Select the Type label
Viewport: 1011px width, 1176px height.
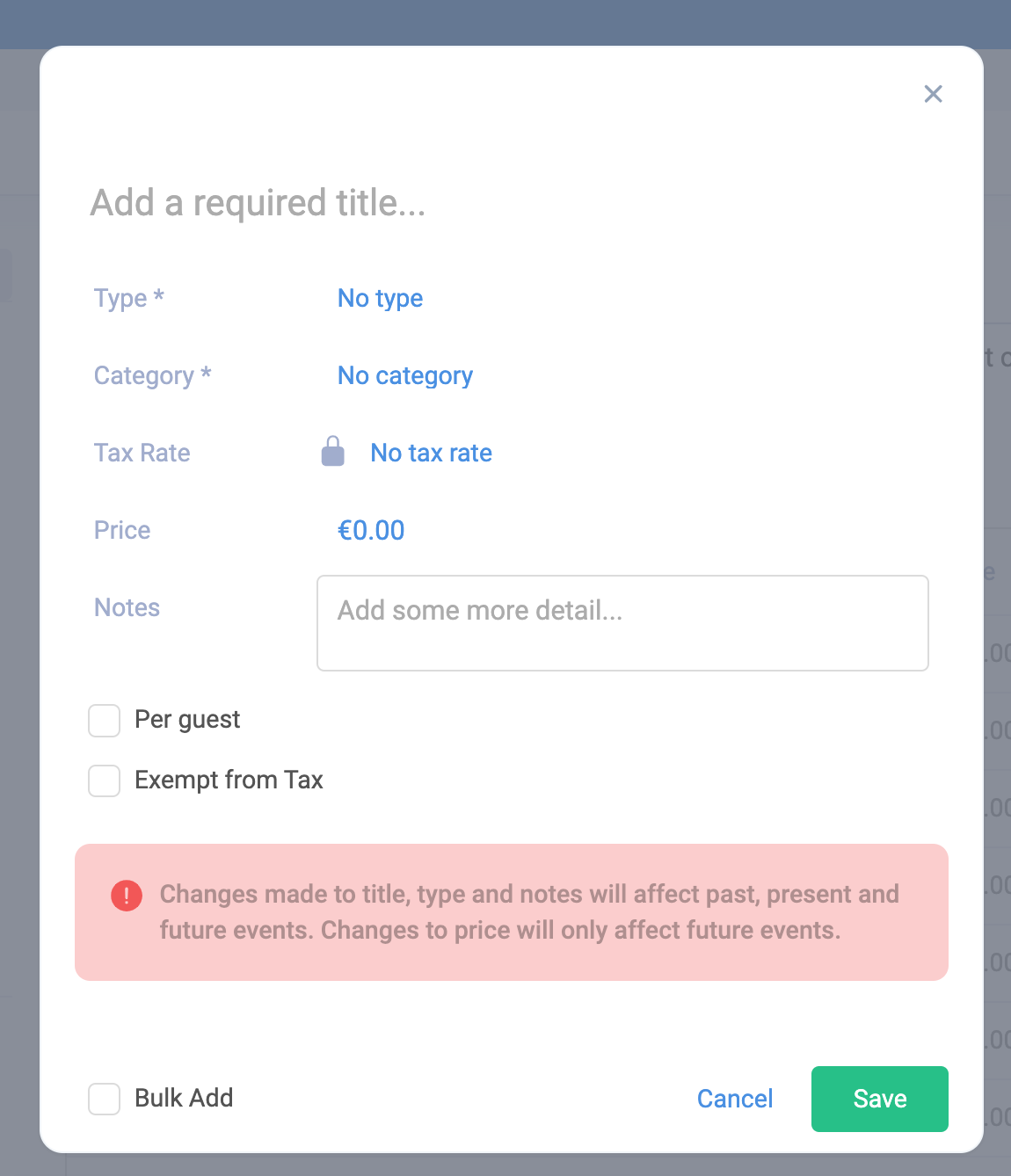coord(128,298)
